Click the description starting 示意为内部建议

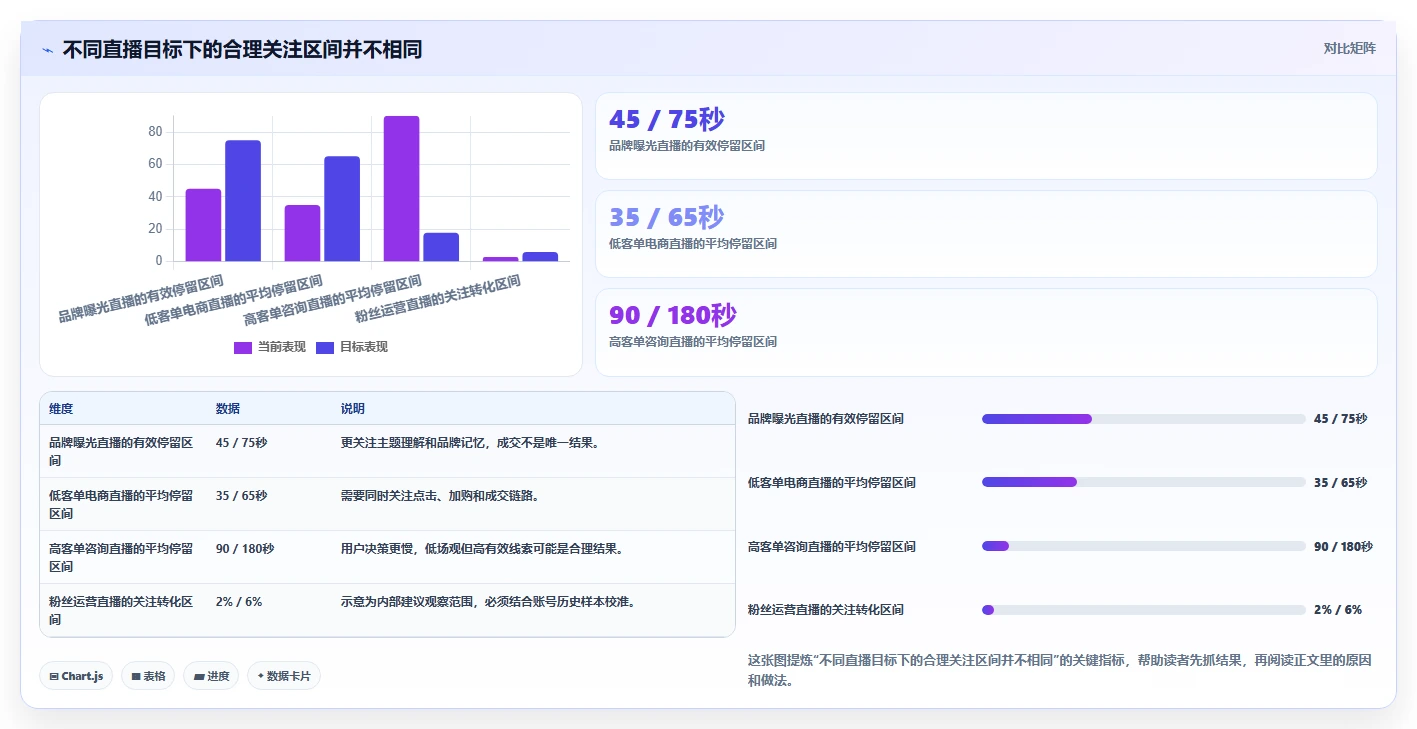488,601
